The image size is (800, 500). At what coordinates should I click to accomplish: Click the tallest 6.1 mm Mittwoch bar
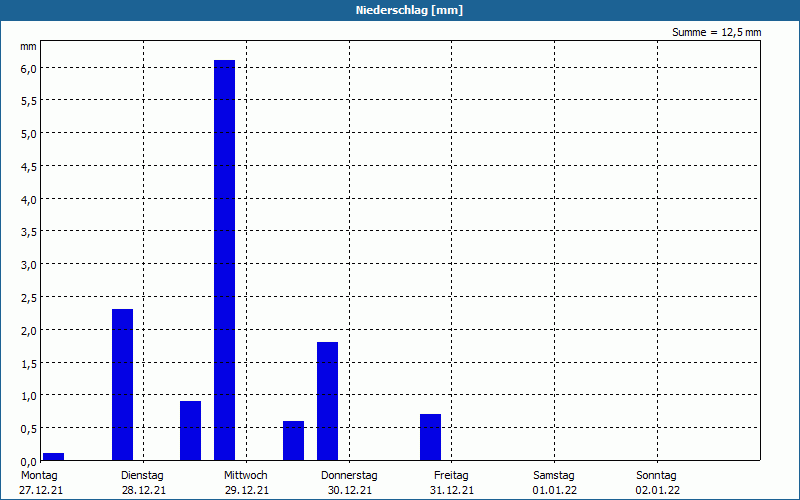224,260
